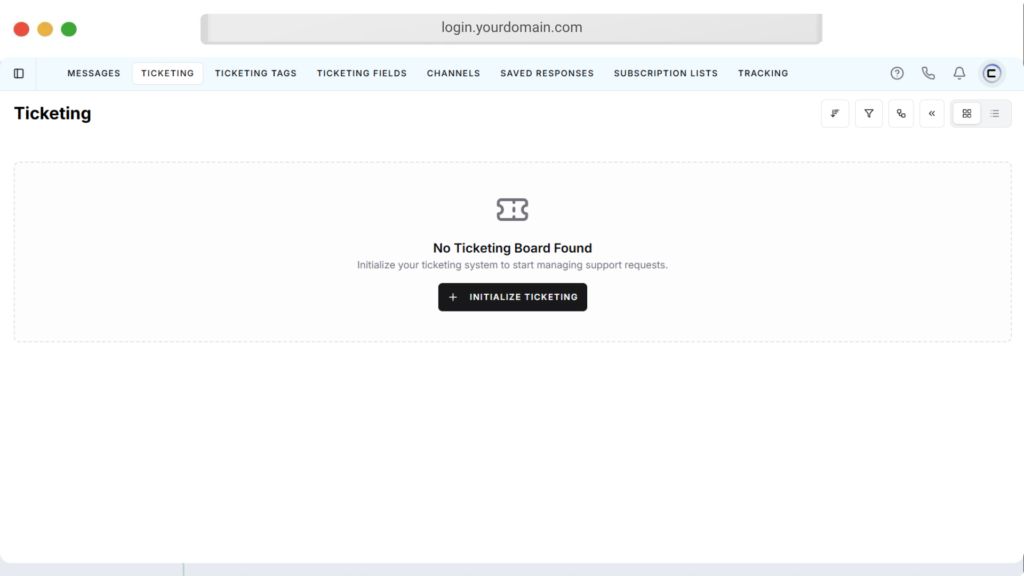
Task: Open the user profile avatar
Action: point(991,73)
